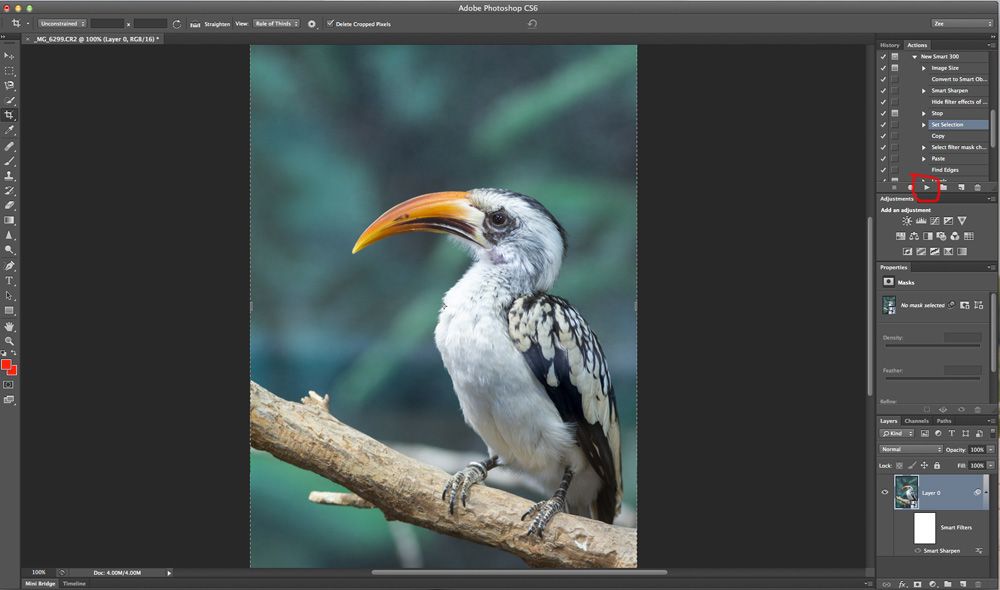Toggle visibility of the Smart Sharpen filter
The height and width of the screenshot is (590, 1000).
coord(918,551)
